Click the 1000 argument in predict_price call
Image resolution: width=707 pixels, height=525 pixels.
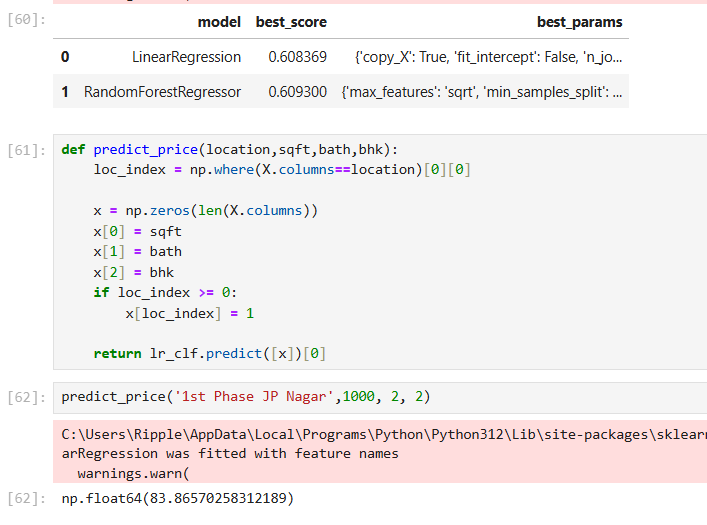[x=358, y=396]
